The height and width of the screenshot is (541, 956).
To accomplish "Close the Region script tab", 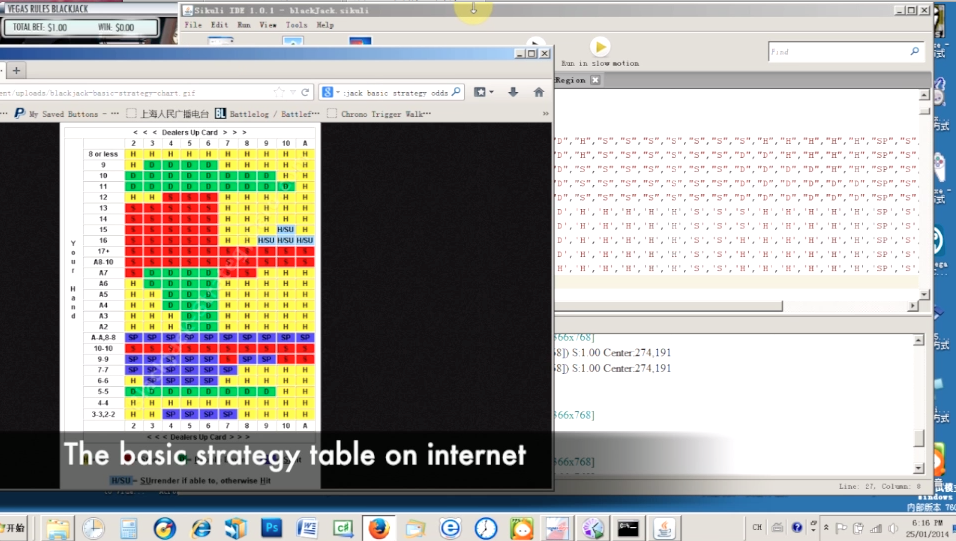I will [x=595, y=80].
